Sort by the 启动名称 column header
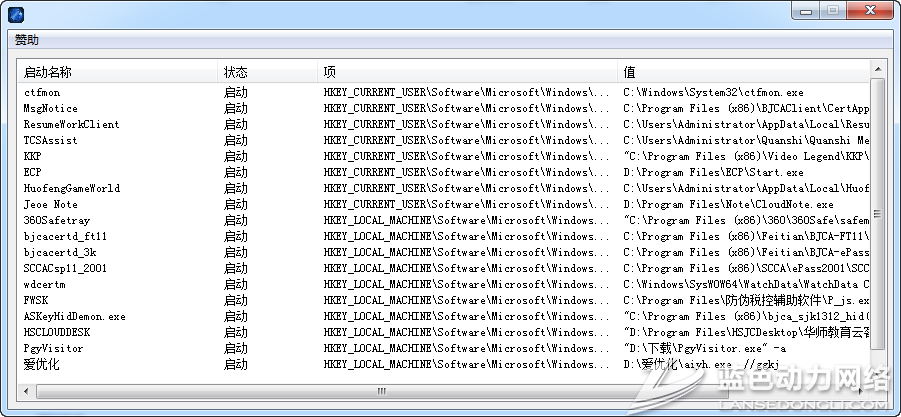 tap(48, 72)
